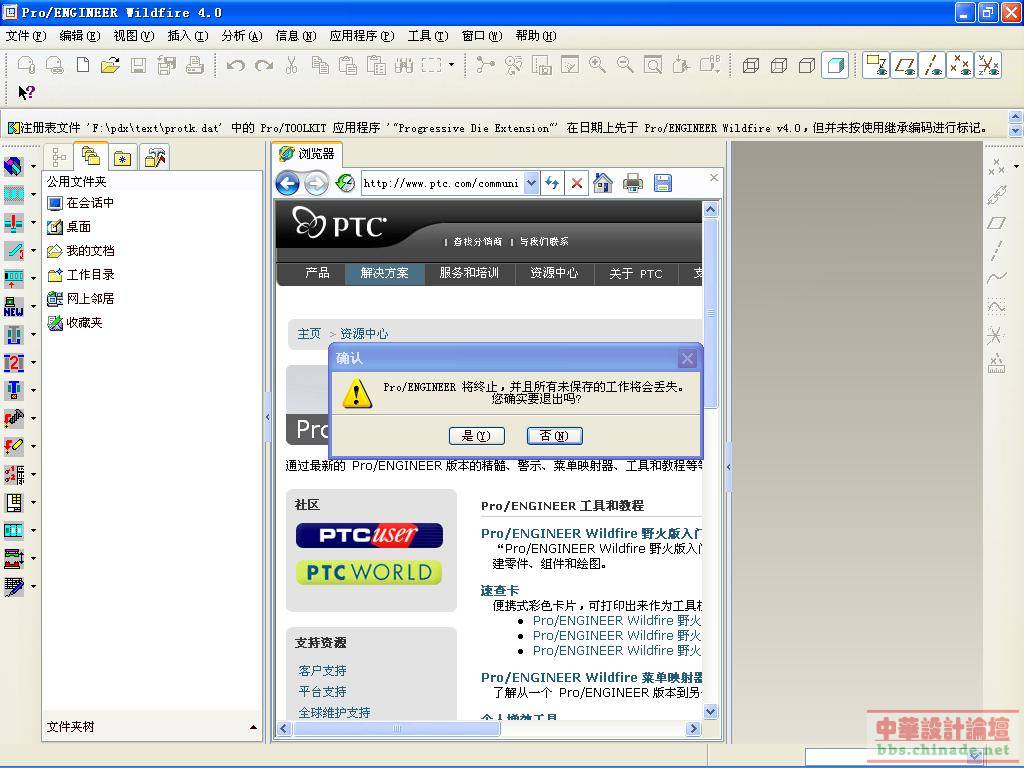The image size is (1024, 768).
Task: Open the 编辑(E) menu
Action: pyautogui.click(x=80, y=36)
